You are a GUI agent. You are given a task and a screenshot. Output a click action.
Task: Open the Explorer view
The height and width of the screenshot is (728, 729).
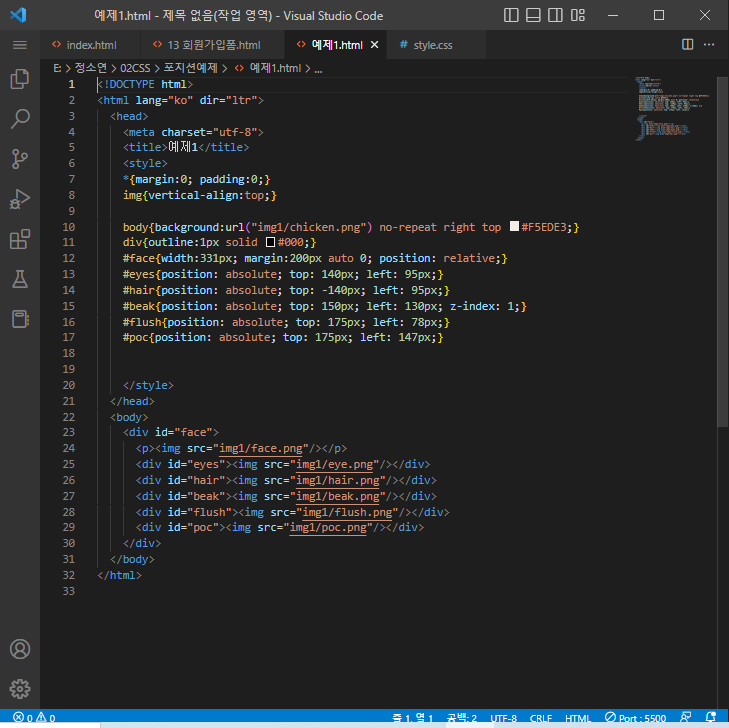coord(20,79)
